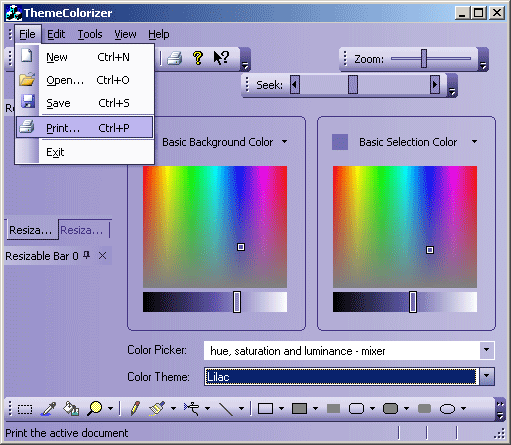Select the filled rectangle with border tool

tap(299, 408)
